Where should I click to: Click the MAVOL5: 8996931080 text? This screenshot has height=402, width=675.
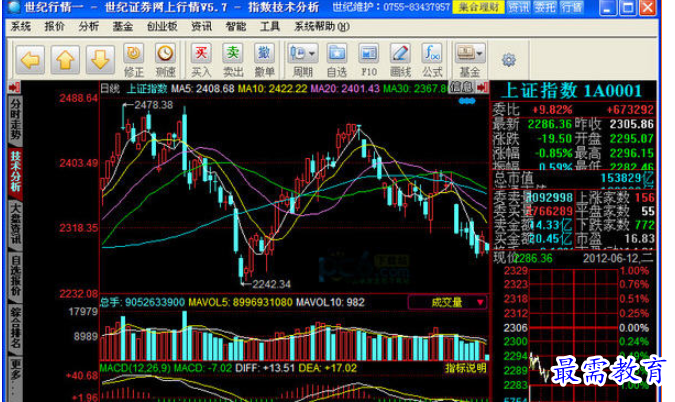click(240, 302)
